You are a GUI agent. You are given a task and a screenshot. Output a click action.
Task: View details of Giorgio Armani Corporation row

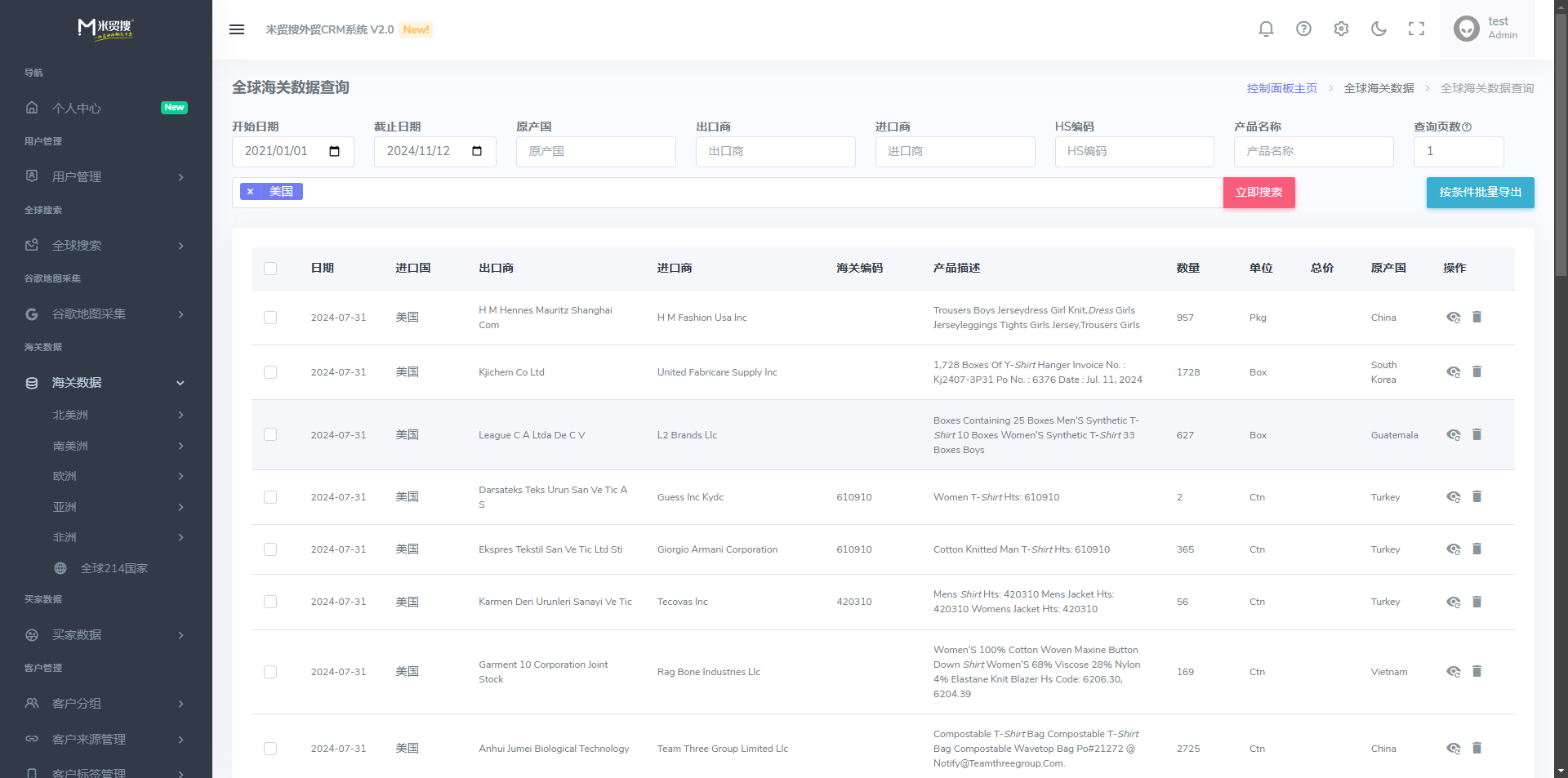(x=1454, y=549)
